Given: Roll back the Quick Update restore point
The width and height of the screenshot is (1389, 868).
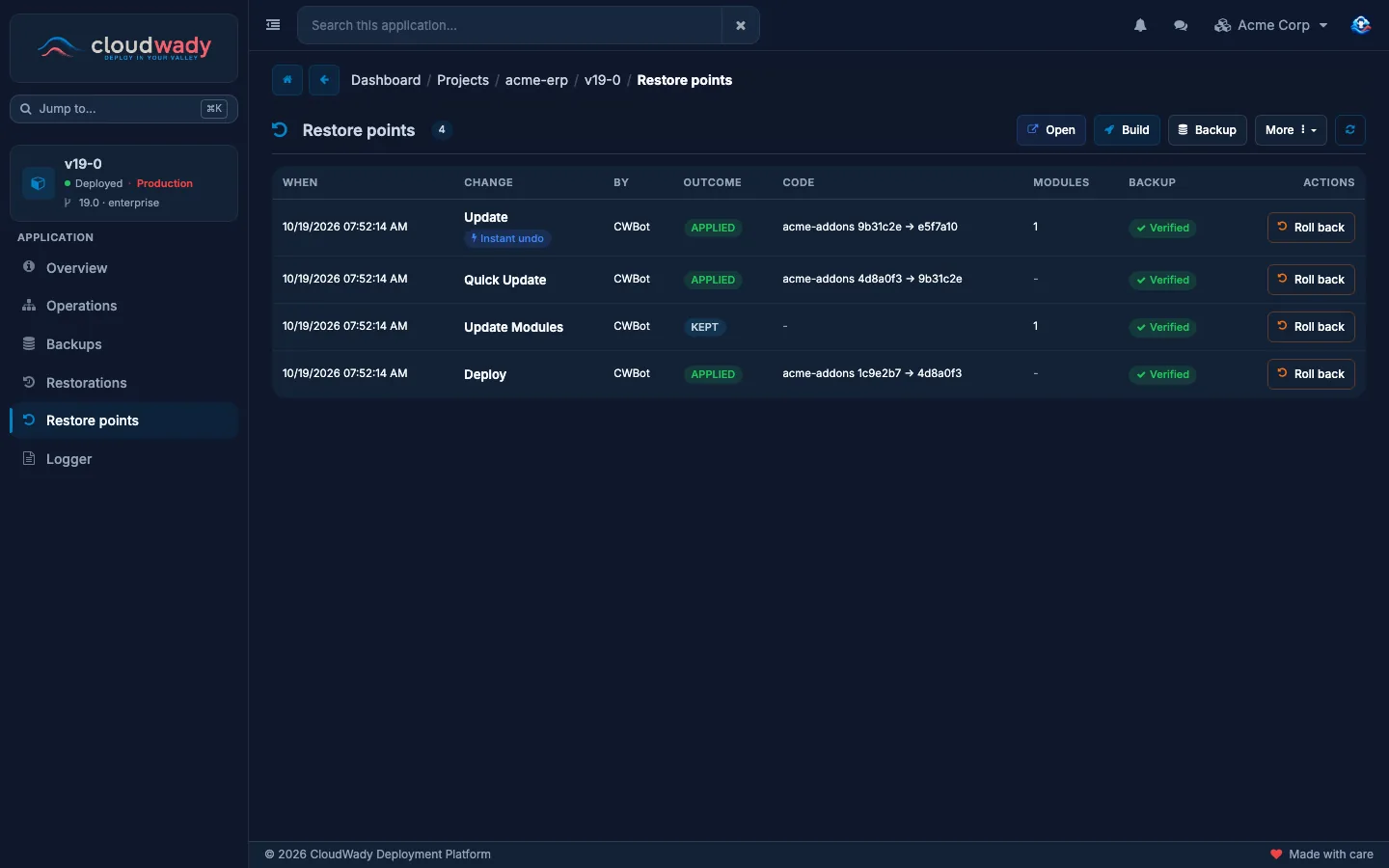Looking at the screenshot, I should point(1311,280).
